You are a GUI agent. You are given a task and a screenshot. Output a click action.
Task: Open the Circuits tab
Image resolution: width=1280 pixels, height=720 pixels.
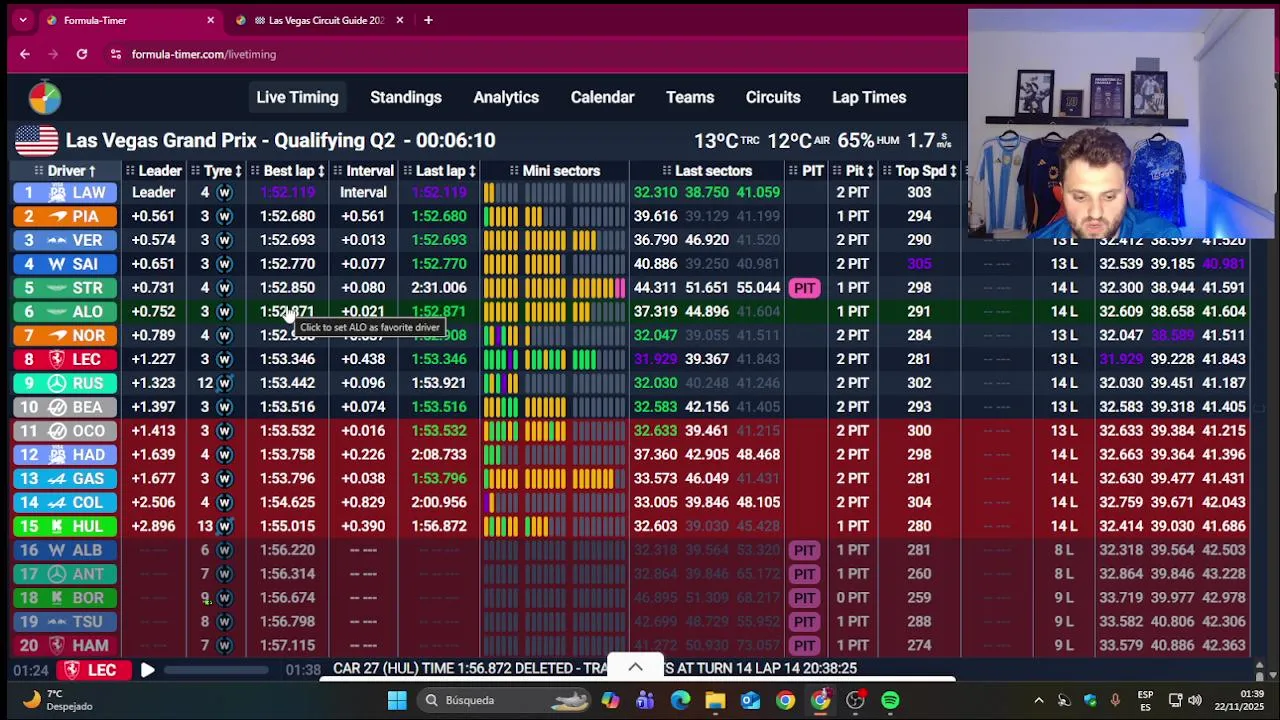pos(773,98)
